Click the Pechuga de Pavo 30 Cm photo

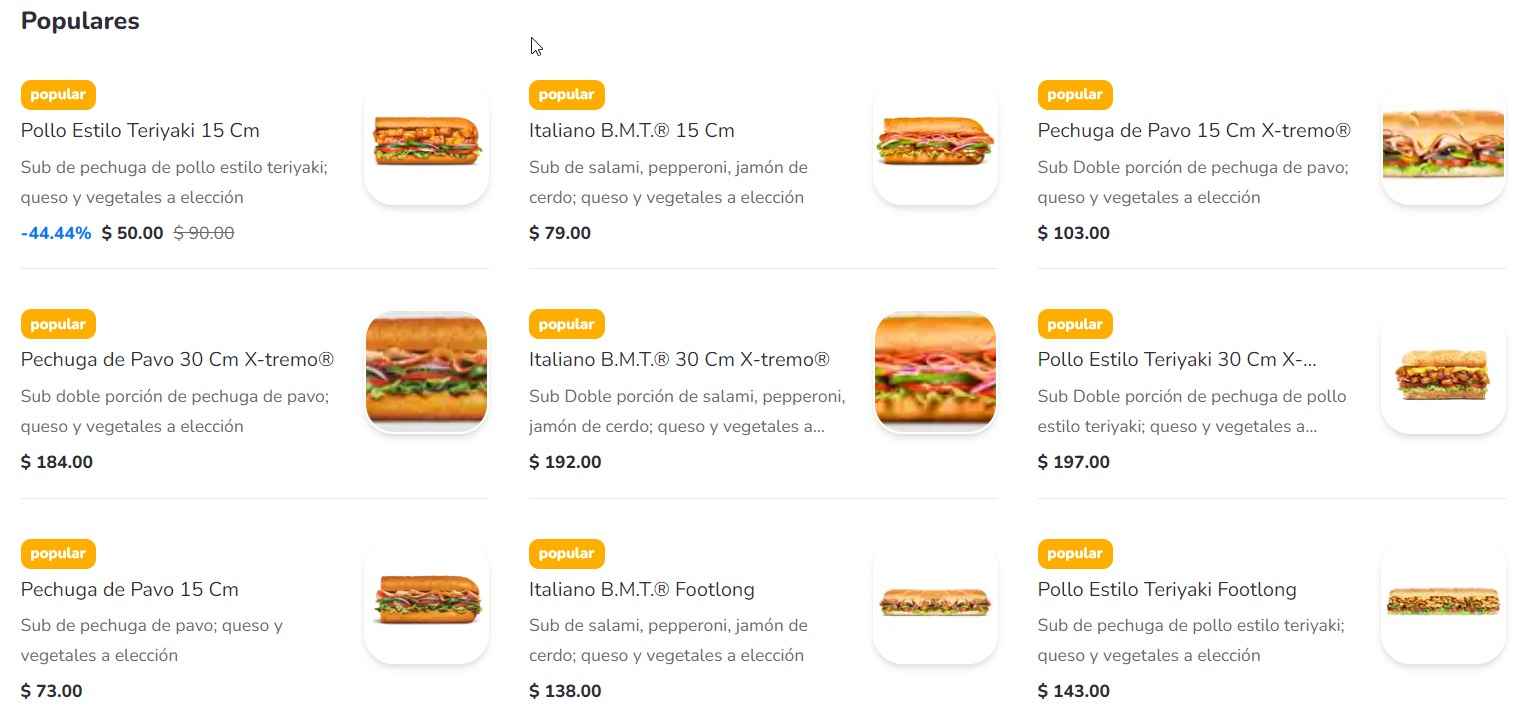[426, 371]
